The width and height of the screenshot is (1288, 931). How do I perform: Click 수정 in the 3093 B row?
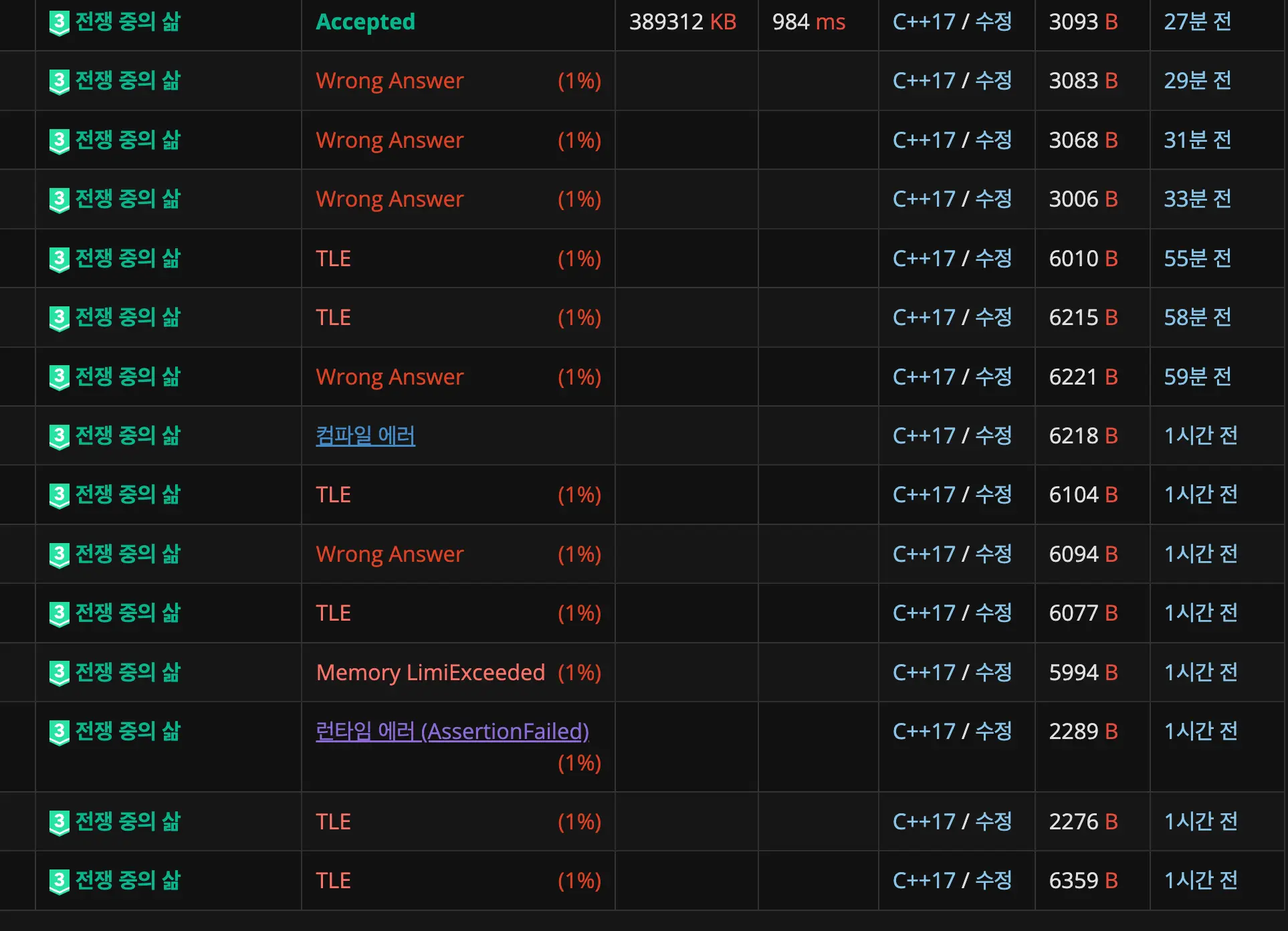pyautogui.click(x=993, y=22)
